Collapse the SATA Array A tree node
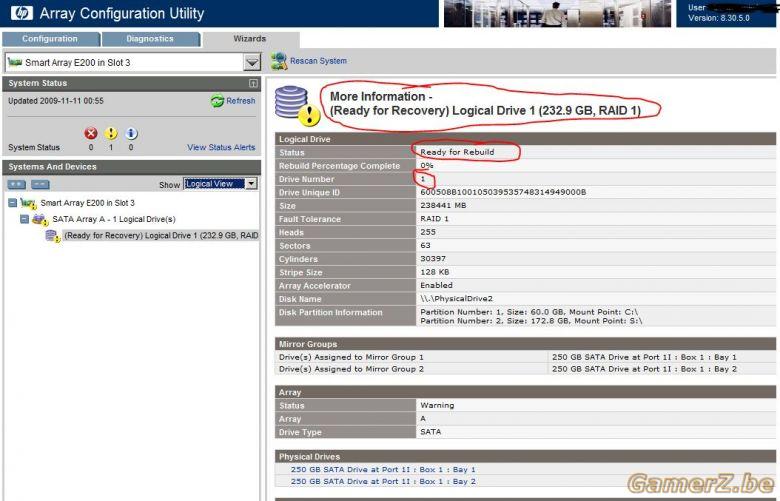The width and height of the screenshot is (780, 501). (x=24, y=219)
